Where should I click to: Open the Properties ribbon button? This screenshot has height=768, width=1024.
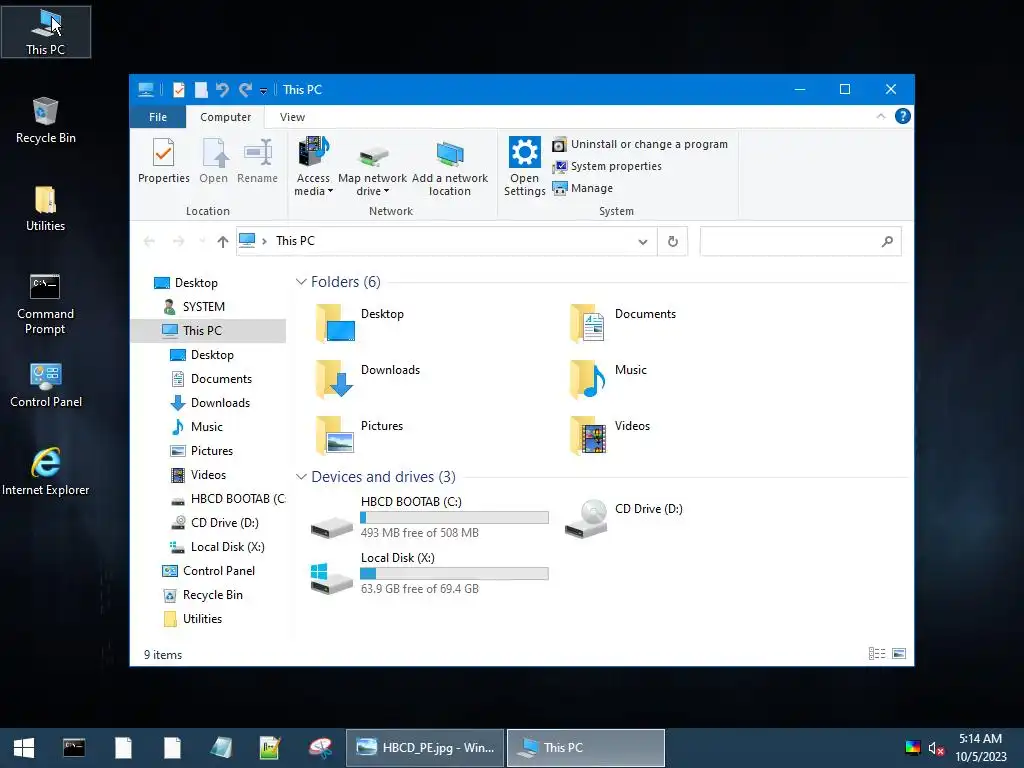tap(163, 161)
